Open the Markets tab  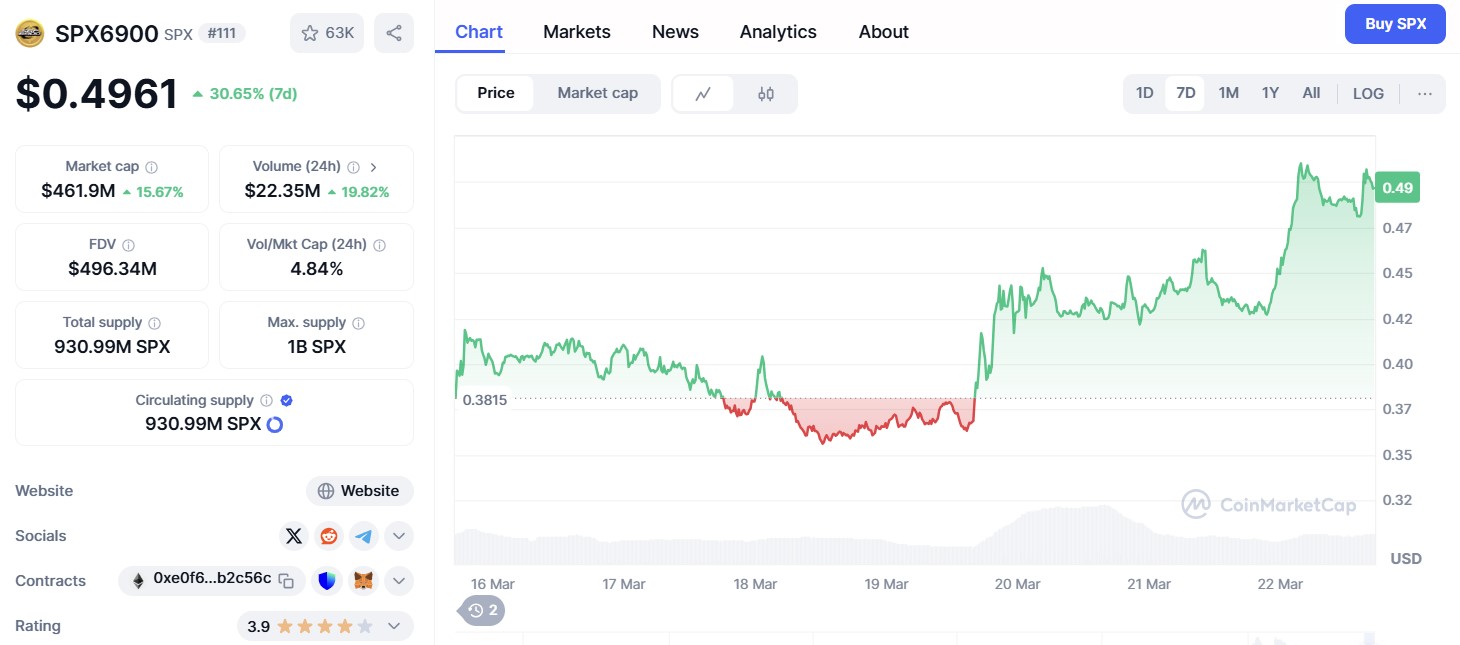click(577, 32)
